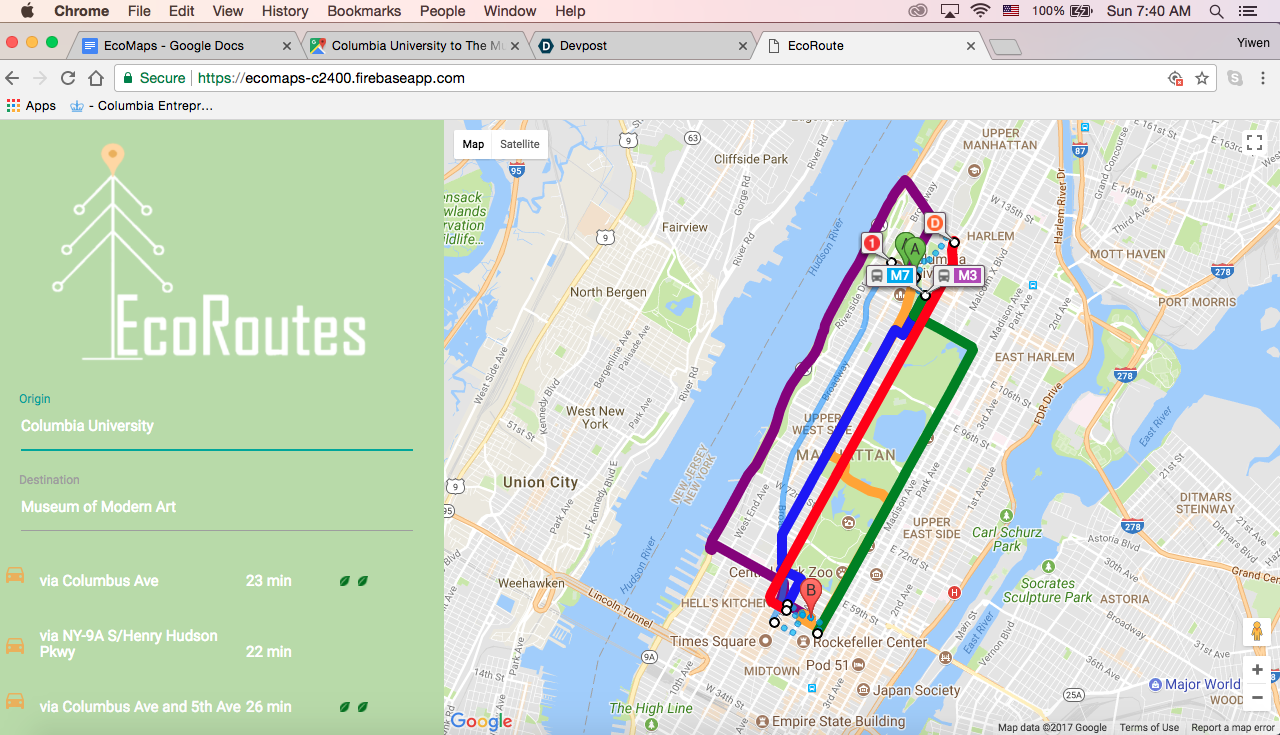1280x735 pixels.
Task: Switch map to Satellite view
Action: [520, 144]
